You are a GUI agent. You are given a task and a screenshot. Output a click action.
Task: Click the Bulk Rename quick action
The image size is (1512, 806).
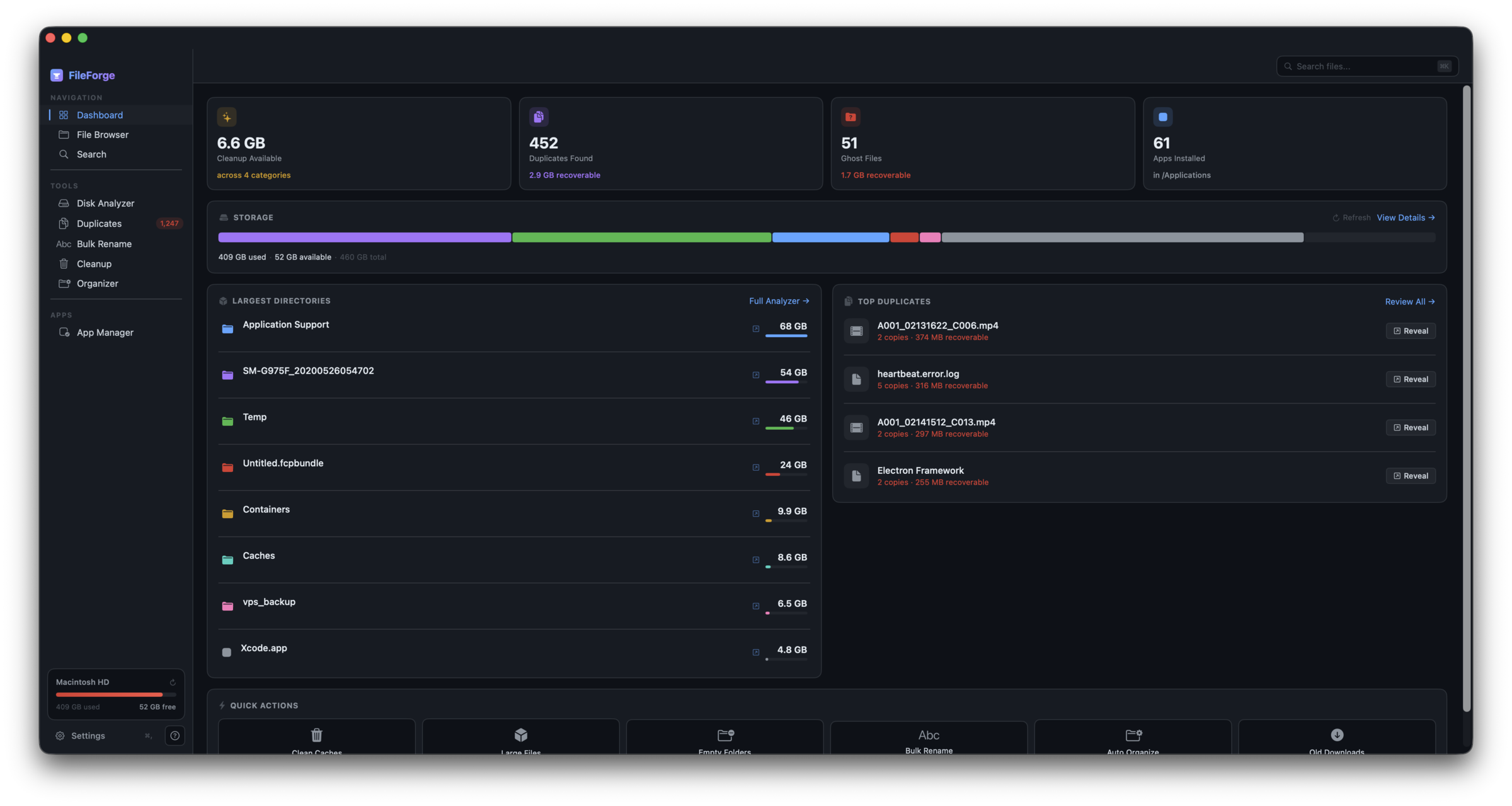pos(929,737)
